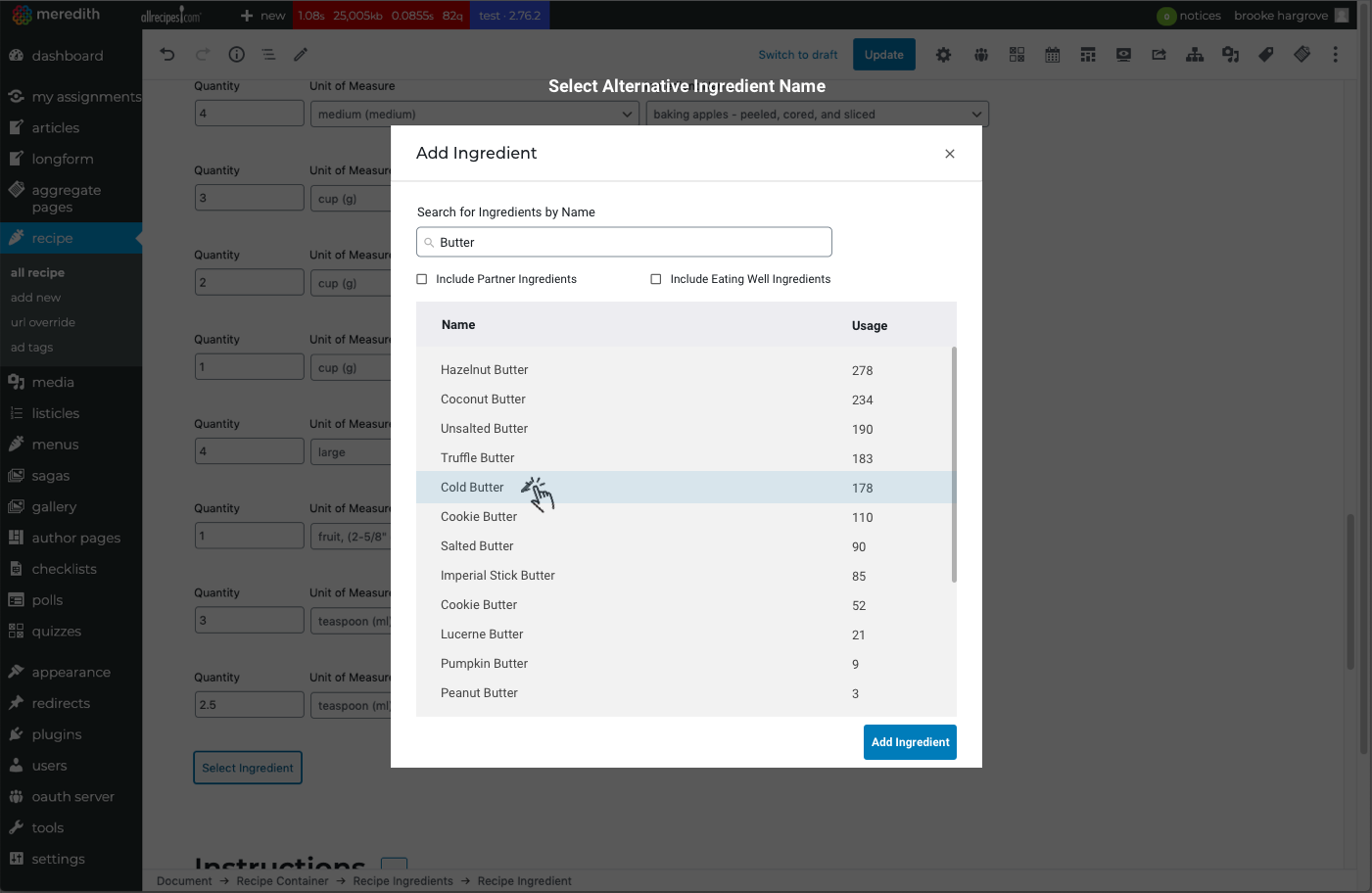Open the medium (medium) unit dropdown
Screen dimensions: 1372x893
point(474,115)
